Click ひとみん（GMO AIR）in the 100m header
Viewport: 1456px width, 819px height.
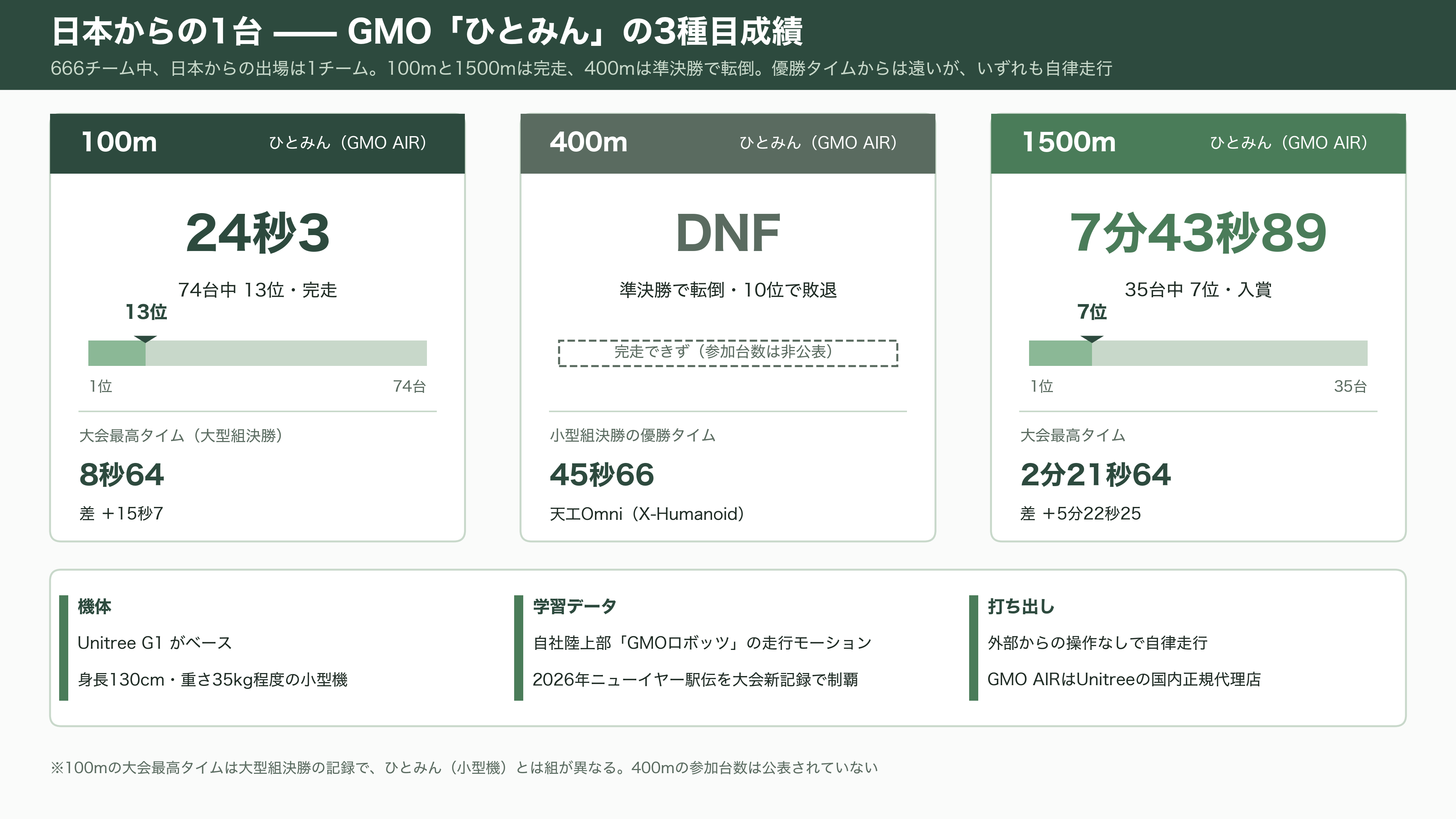pos(348,143)
